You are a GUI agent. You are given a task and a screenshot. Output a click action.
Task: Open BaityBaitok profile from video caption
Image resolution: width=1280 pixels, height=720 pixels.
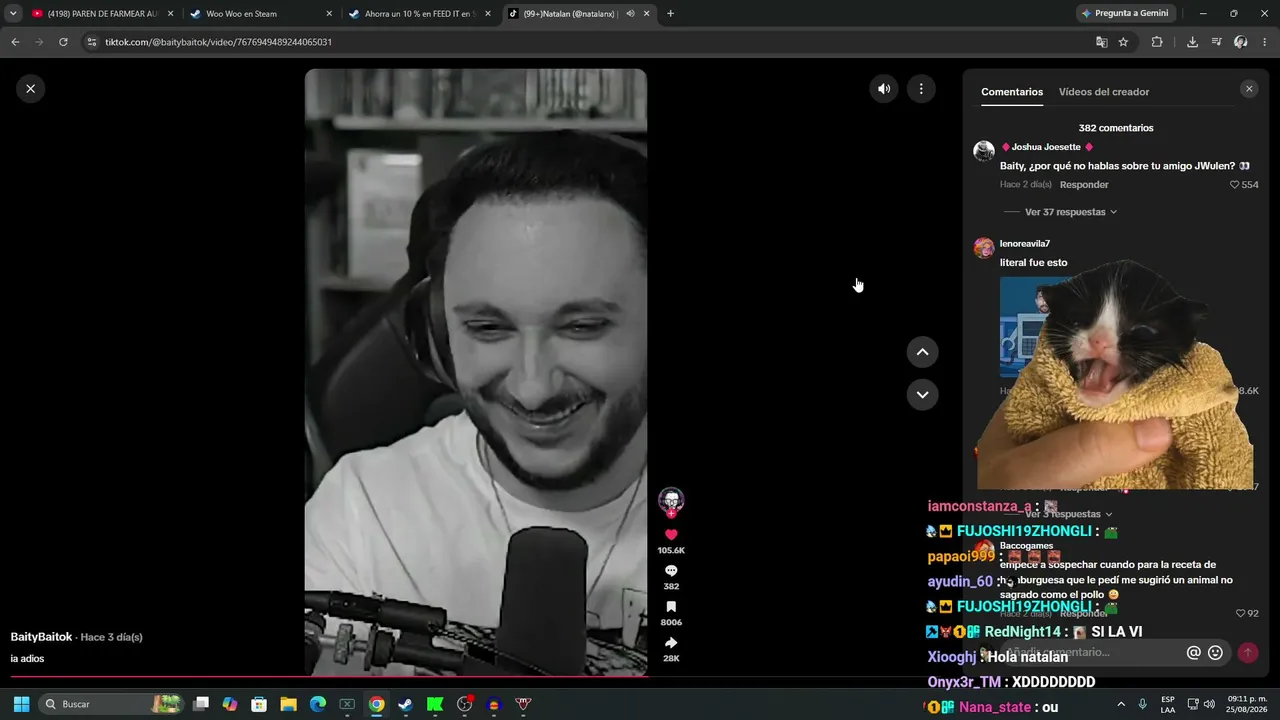[x=41, y=637]
